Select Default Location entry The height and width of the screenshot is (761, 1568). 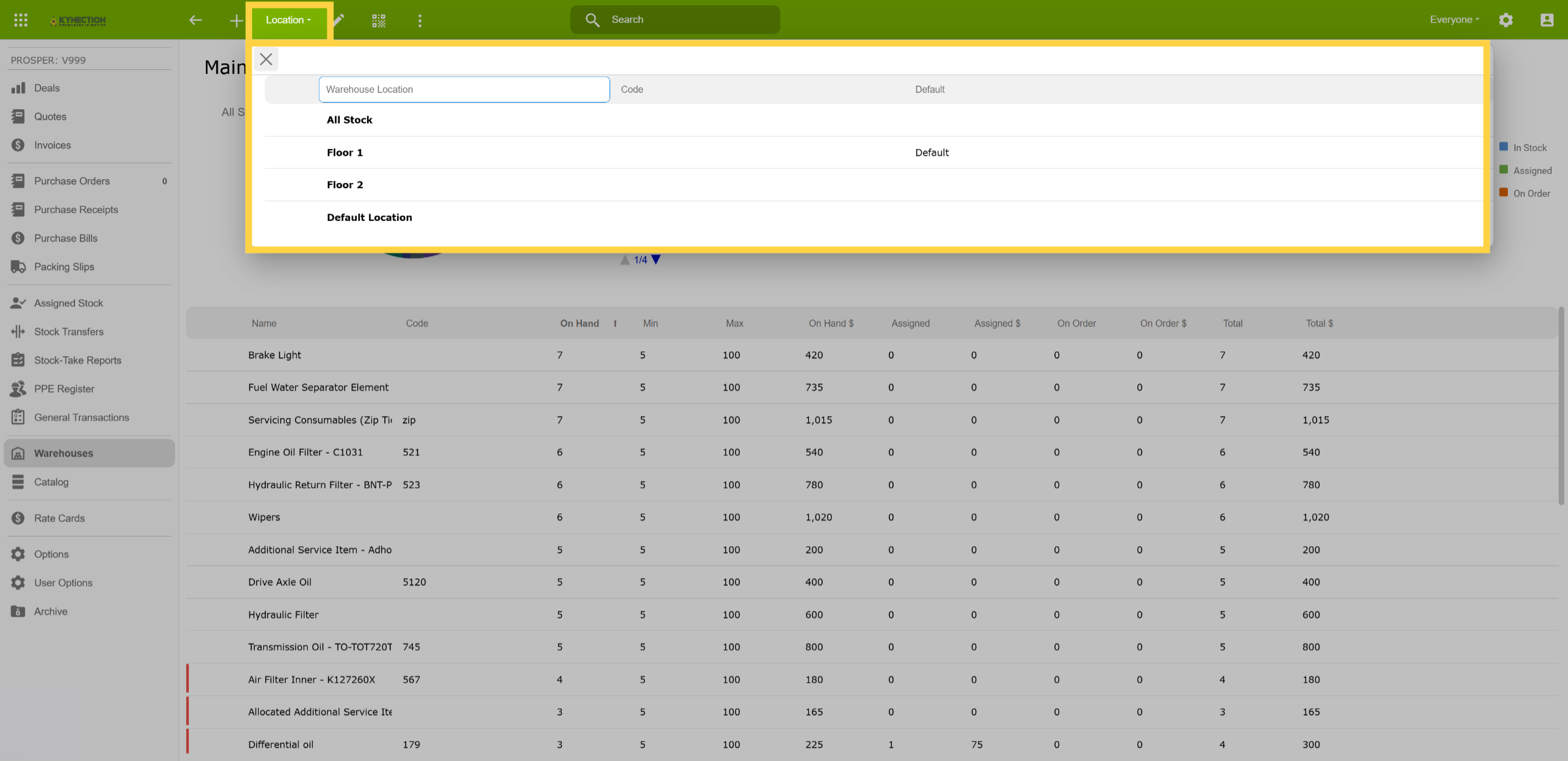click(x=874, y=218)
